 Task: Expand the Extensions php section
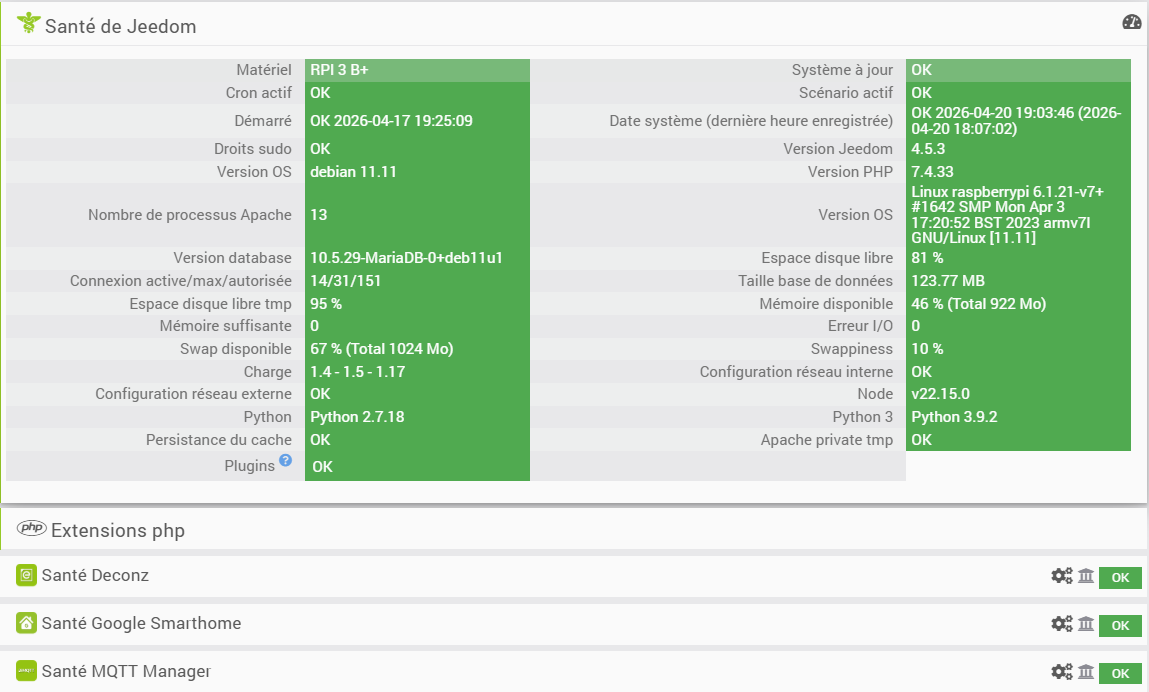click(118, 530)
